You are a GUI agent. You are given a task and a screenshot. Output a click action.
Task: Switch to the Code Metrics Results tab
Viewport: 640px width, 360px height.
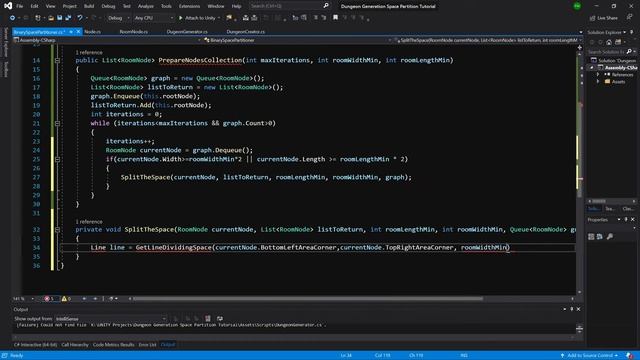tap(113, 345)
